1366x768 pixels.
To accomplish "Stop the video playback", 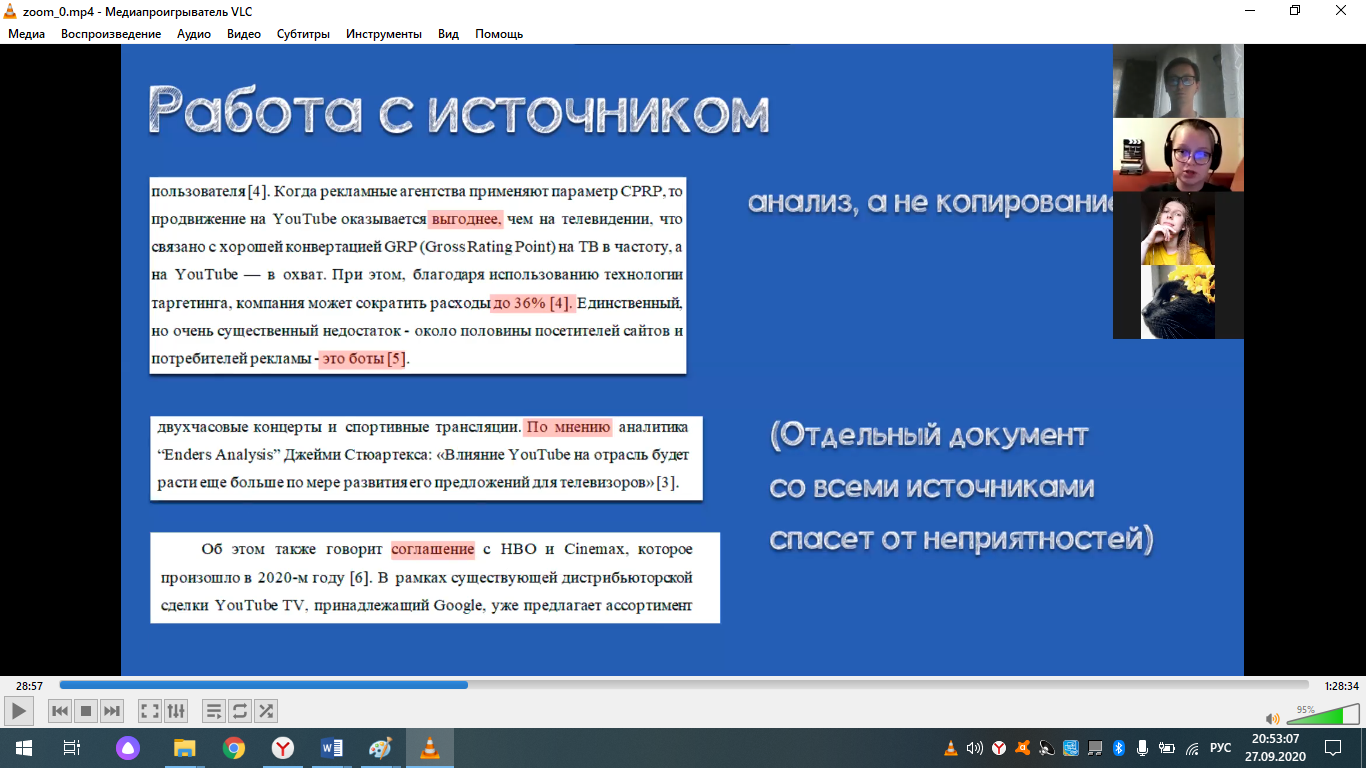I will pos(86,711).
